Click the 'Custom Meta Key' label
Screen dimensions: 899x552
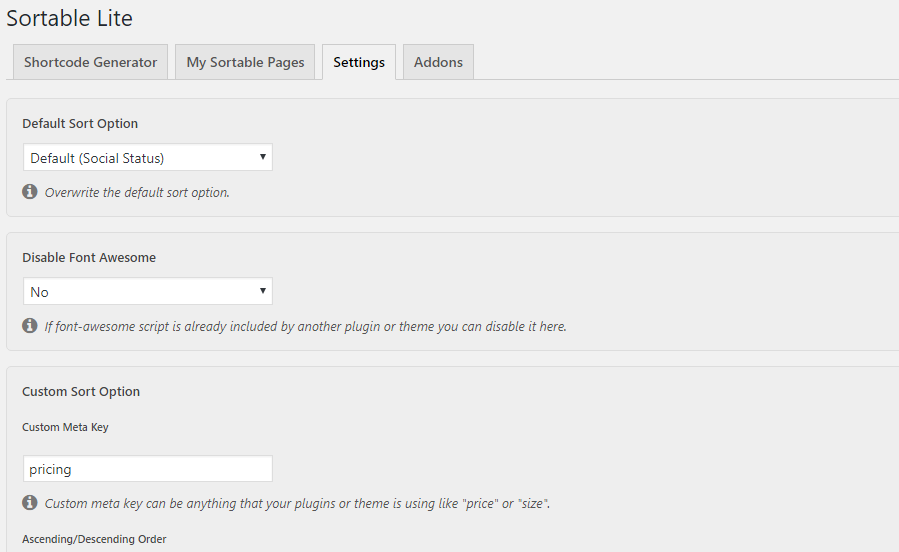[x=65, y=427]
